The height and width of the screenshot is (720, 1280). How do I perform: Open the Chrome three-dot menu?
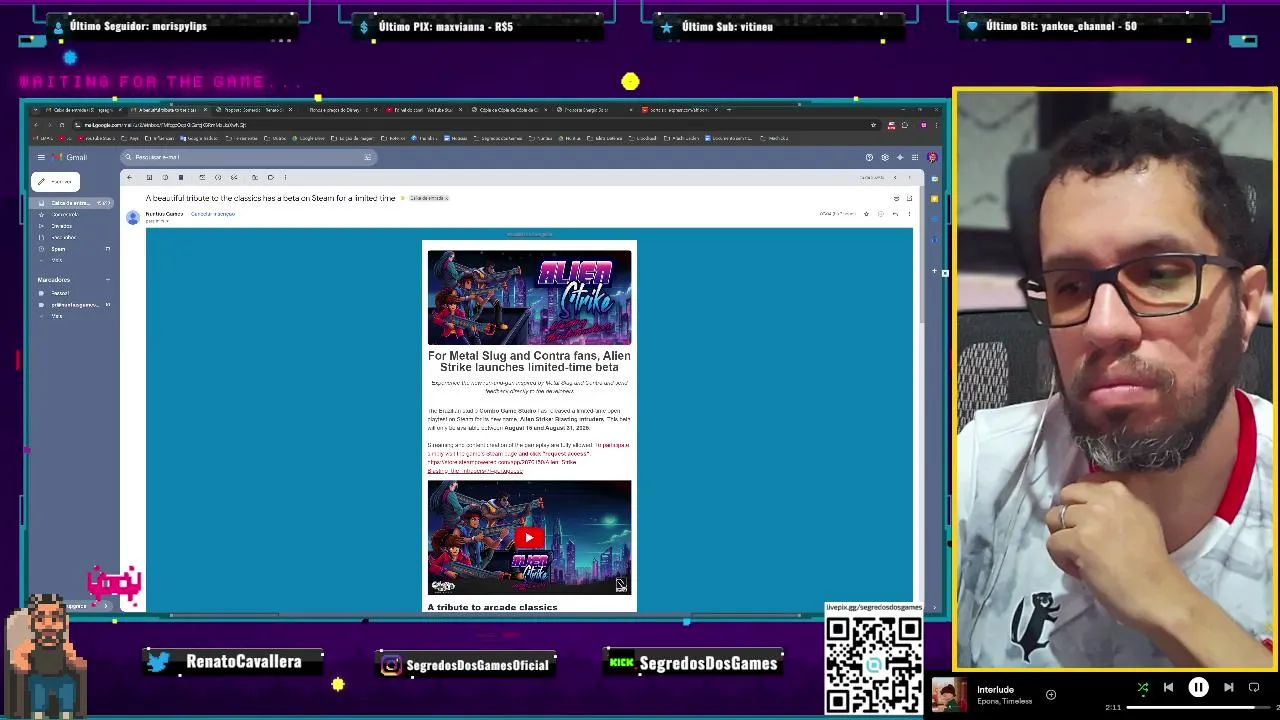point(936,125)
